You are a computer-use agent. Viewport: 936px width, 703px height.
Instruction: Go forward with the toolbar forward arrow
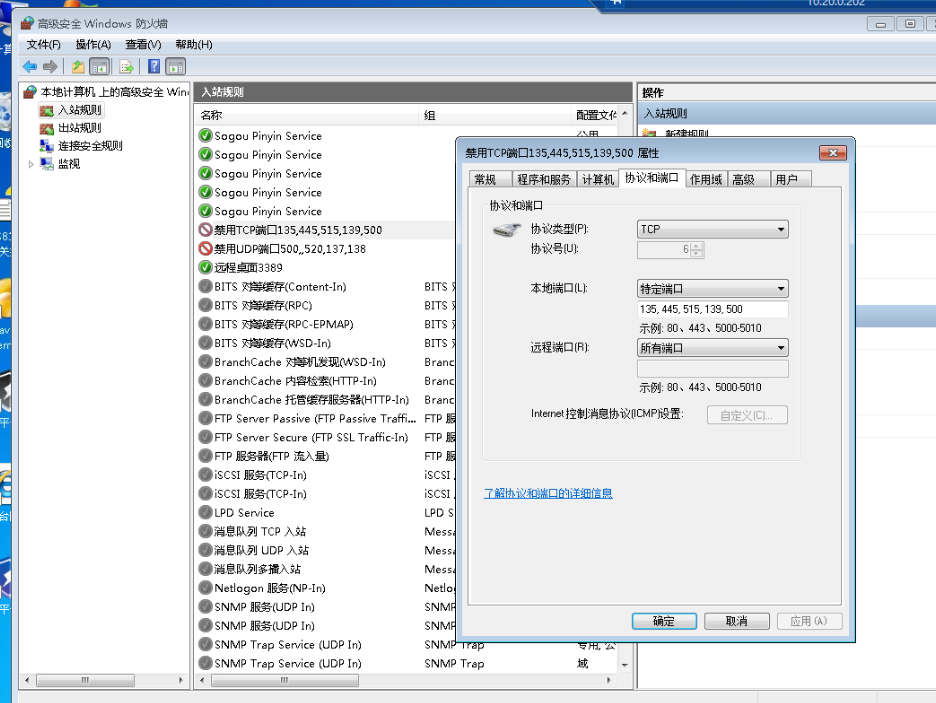click(50, 67)
